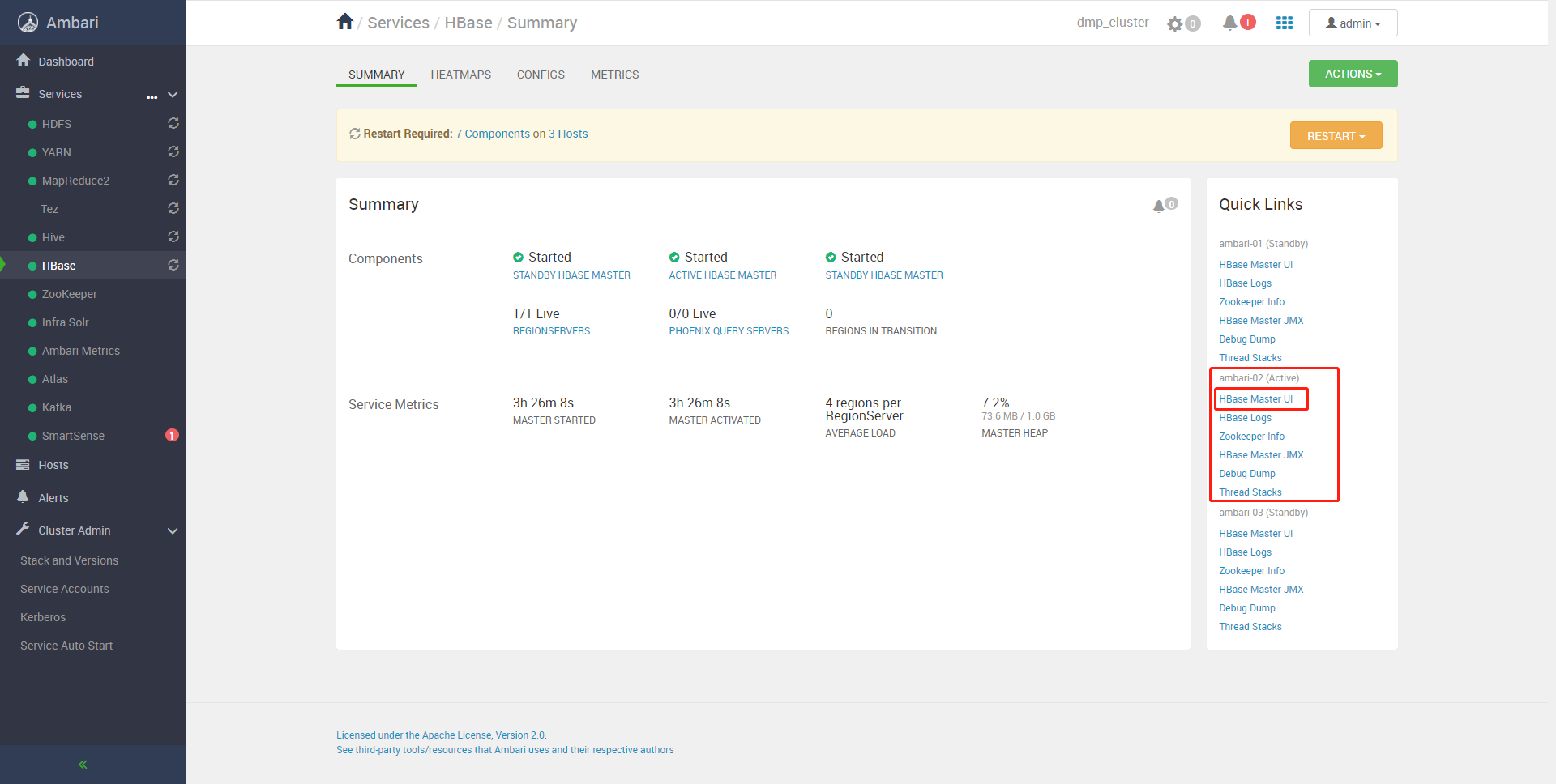Open the green ACTIONS dropdown

pyautogui.click(x=1353, y=74)
